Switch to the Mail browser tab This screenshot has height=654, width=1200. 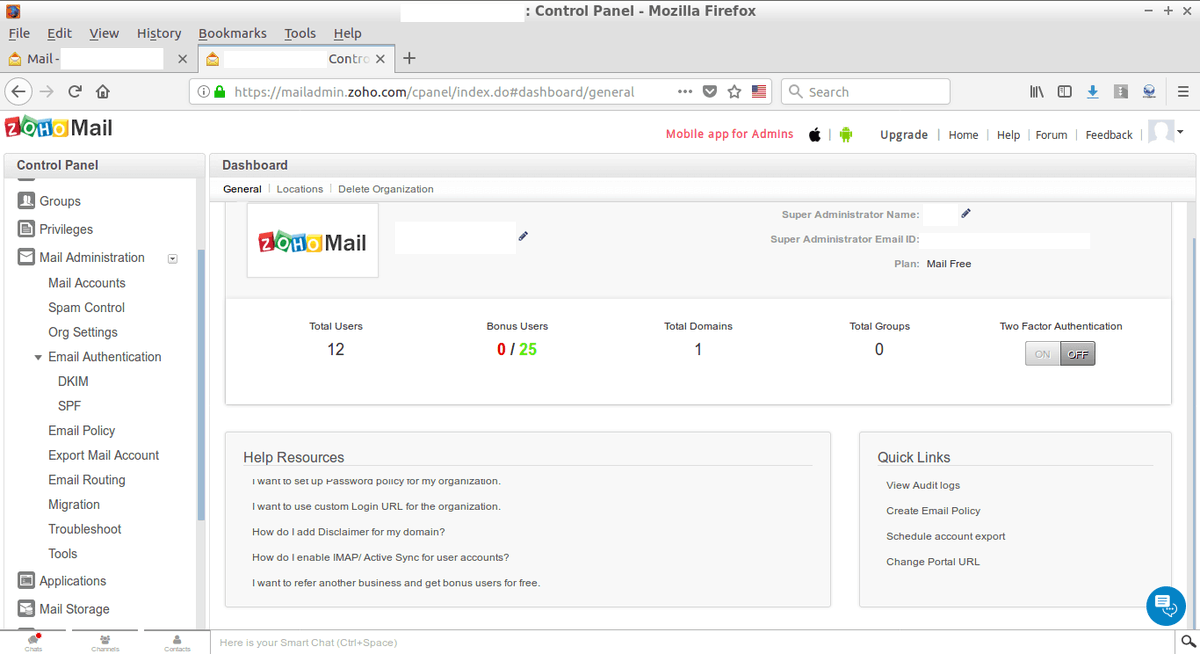(x=98, y=59)
